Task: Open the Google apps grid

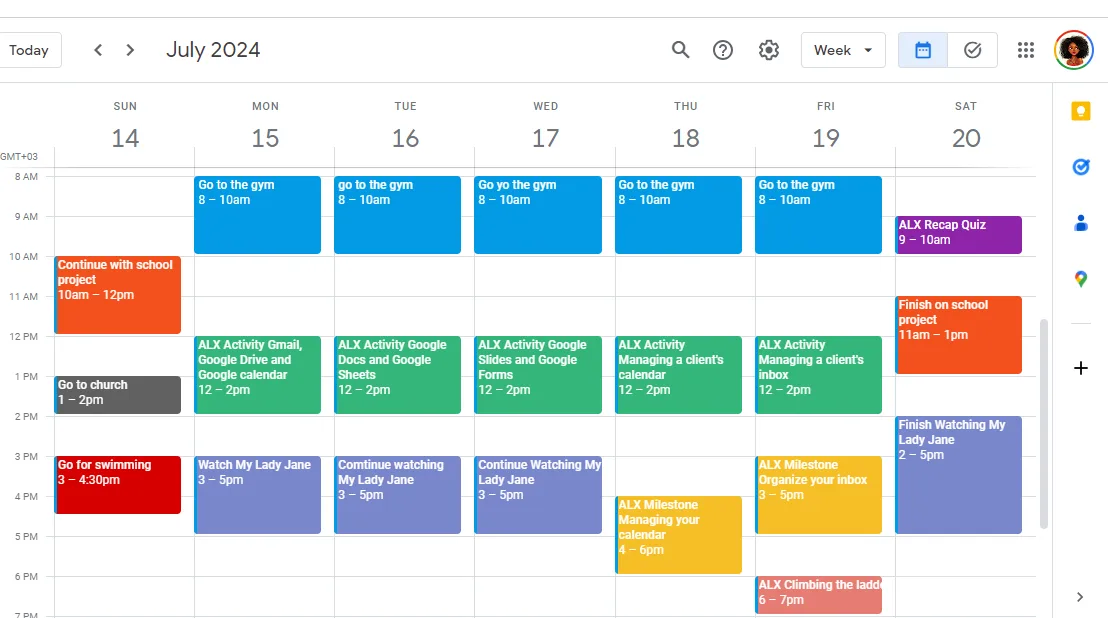Action: click(x=1025, y=50)
